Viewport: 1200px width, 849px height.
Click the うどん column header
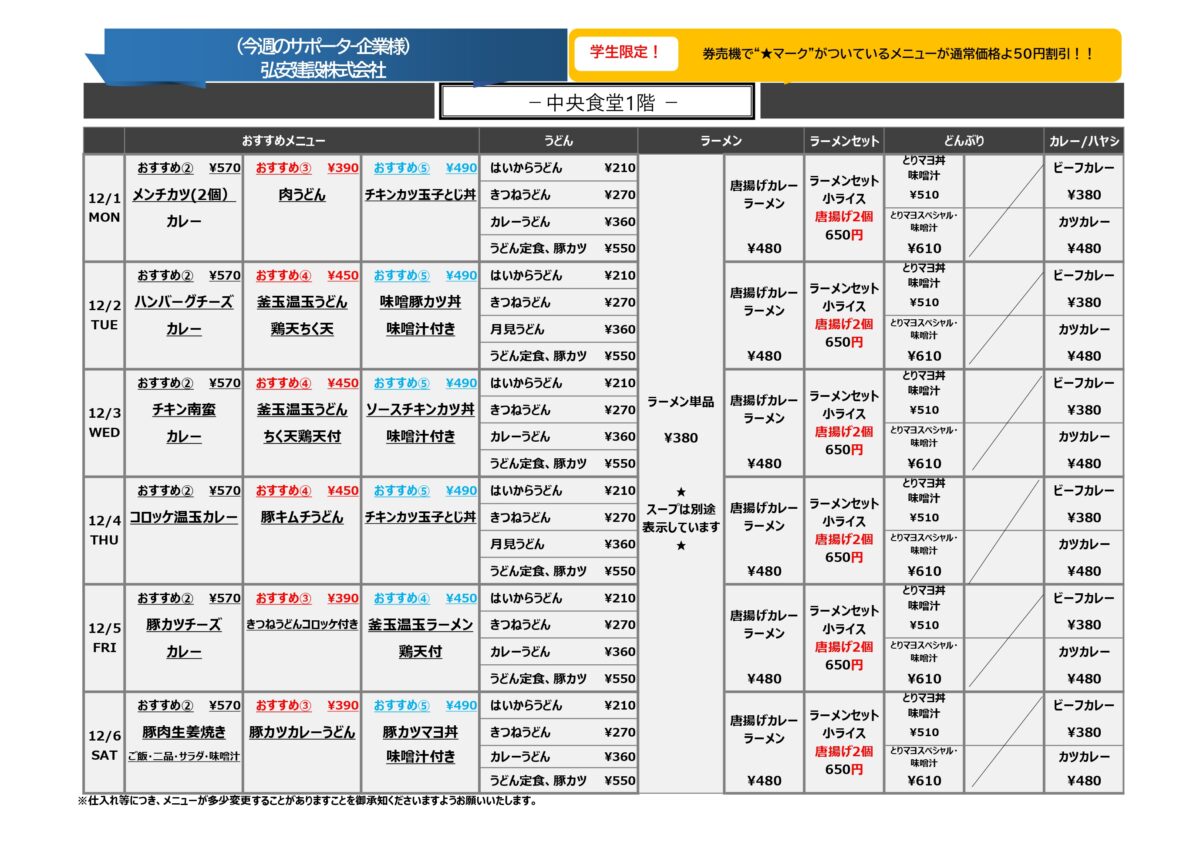558,141
